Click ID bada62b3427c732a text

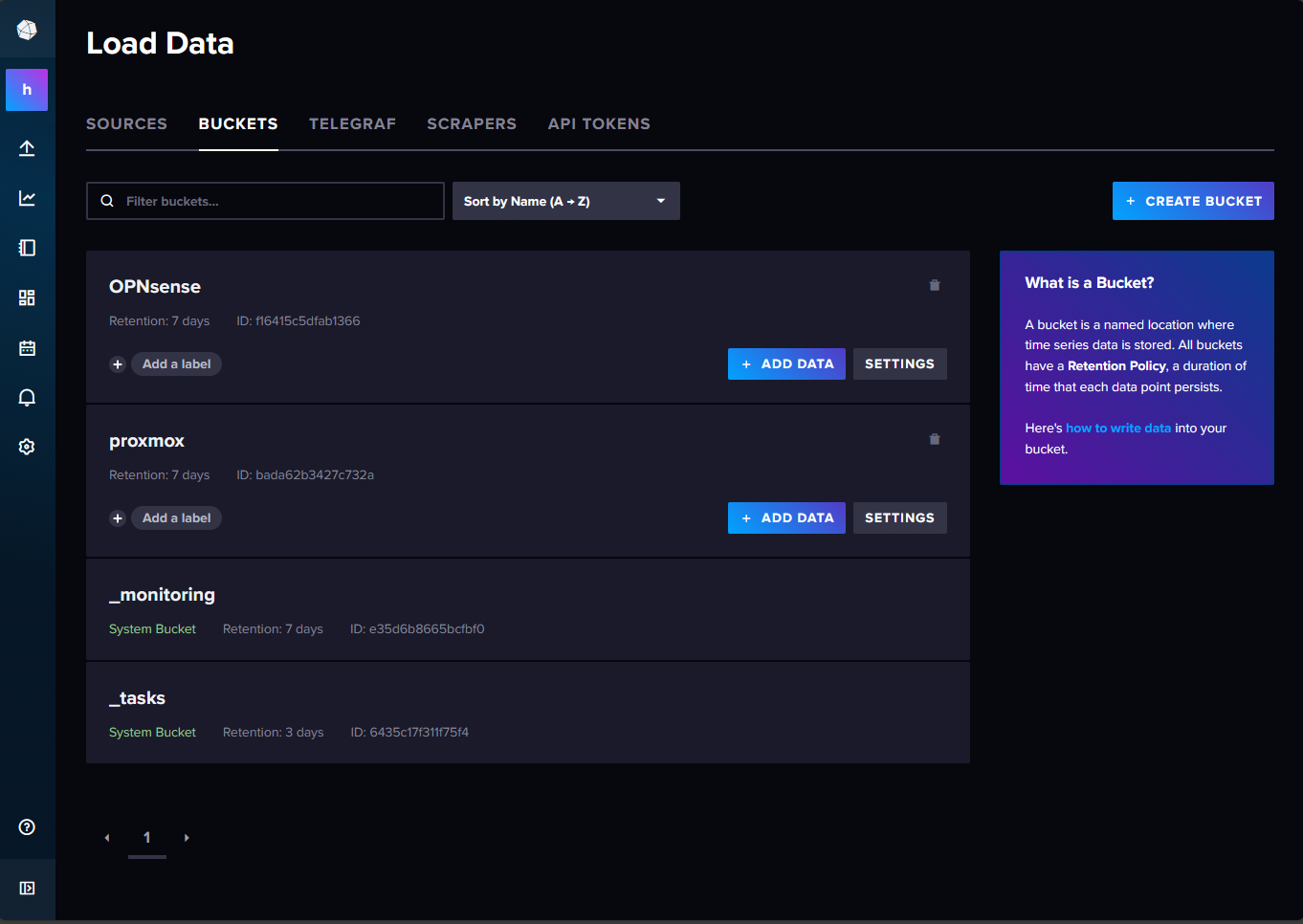coord(305,475)
